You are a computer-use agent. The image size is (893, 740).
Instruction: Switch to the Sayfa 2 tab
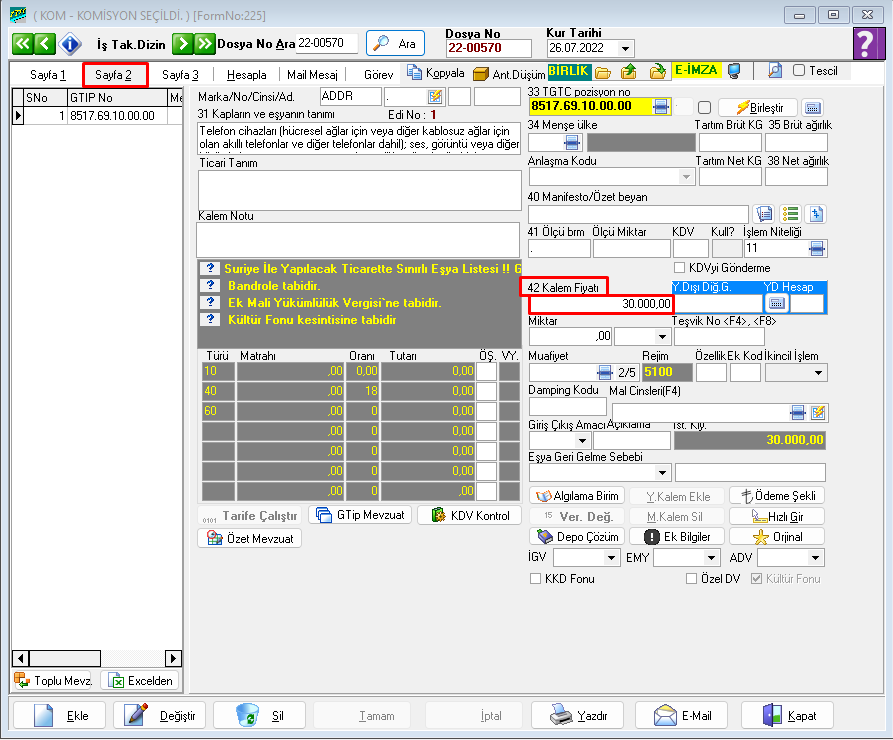113,75
